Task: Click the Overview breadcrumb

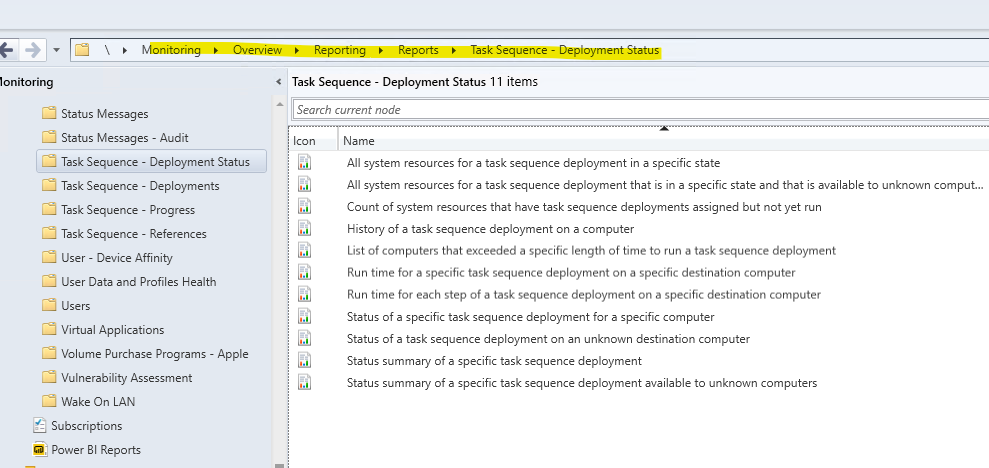Action: (x=257, y=50)
